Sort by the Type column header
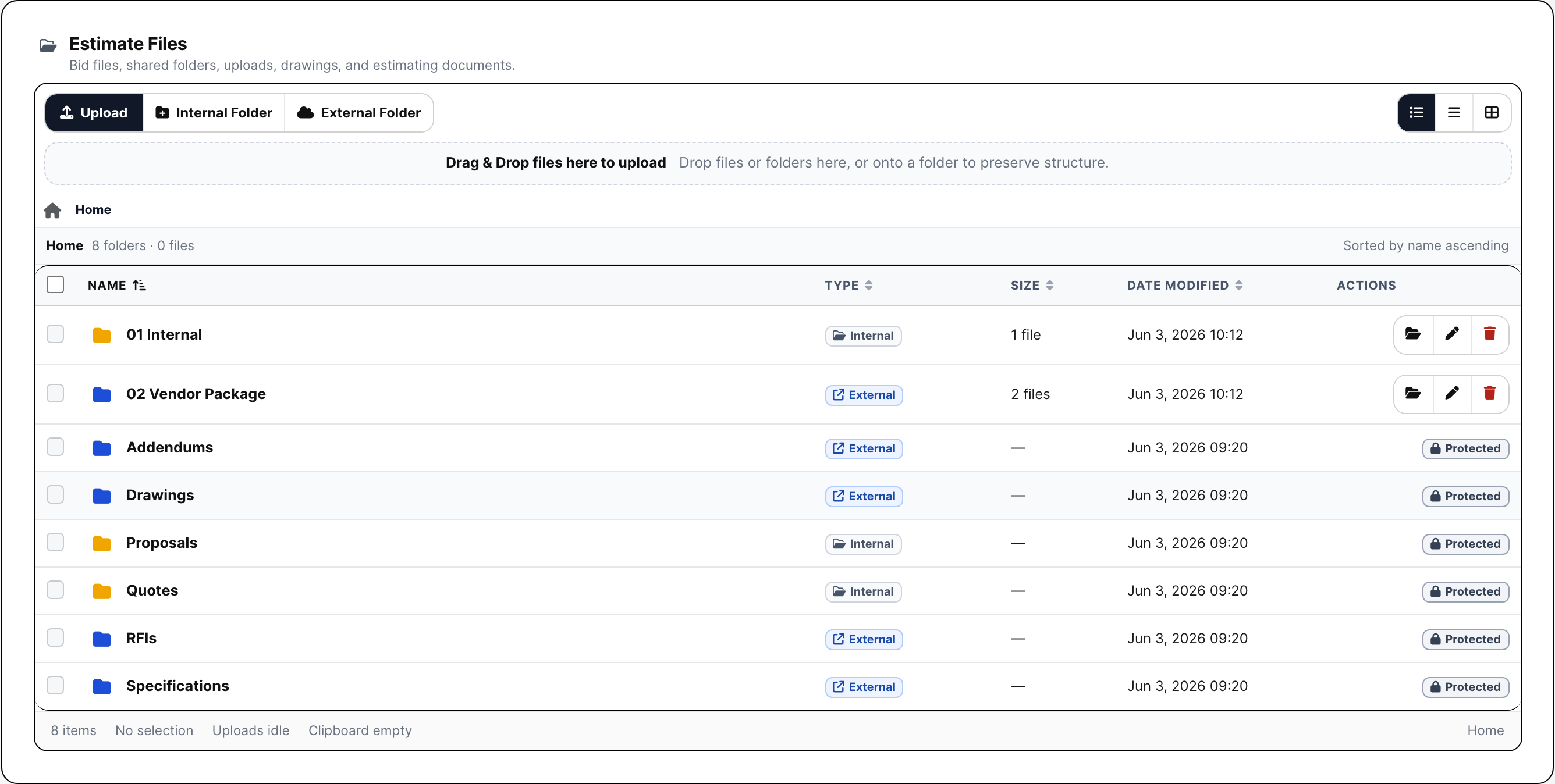Viewport: 1555px width, 784px height. point(848,285)
